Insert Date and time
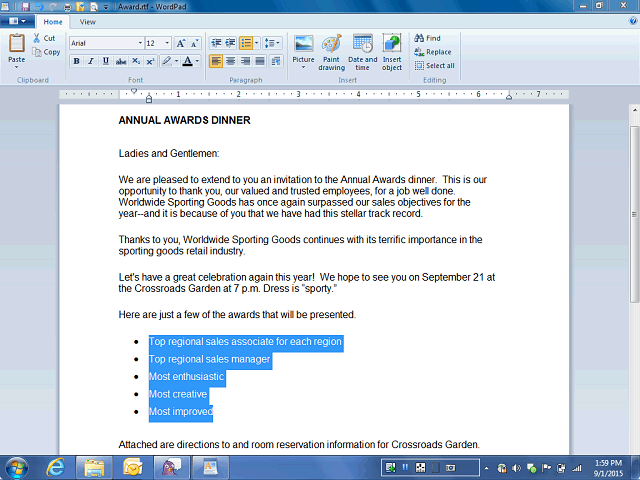This screenshot has height=480, width=640. tap(362, 52)
